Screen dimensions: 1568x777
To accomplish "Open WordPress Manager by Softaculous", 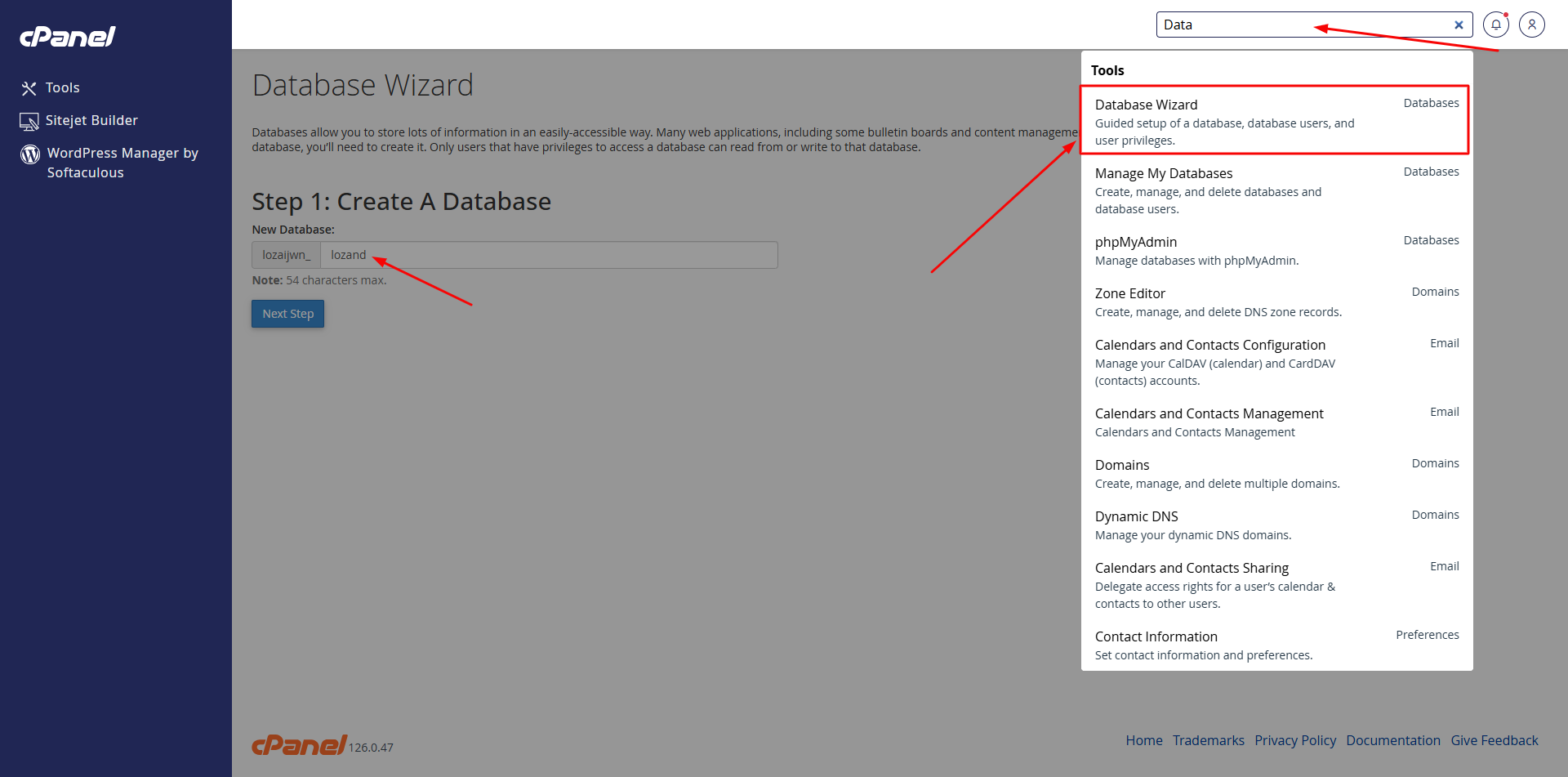I will click(122, 162).
